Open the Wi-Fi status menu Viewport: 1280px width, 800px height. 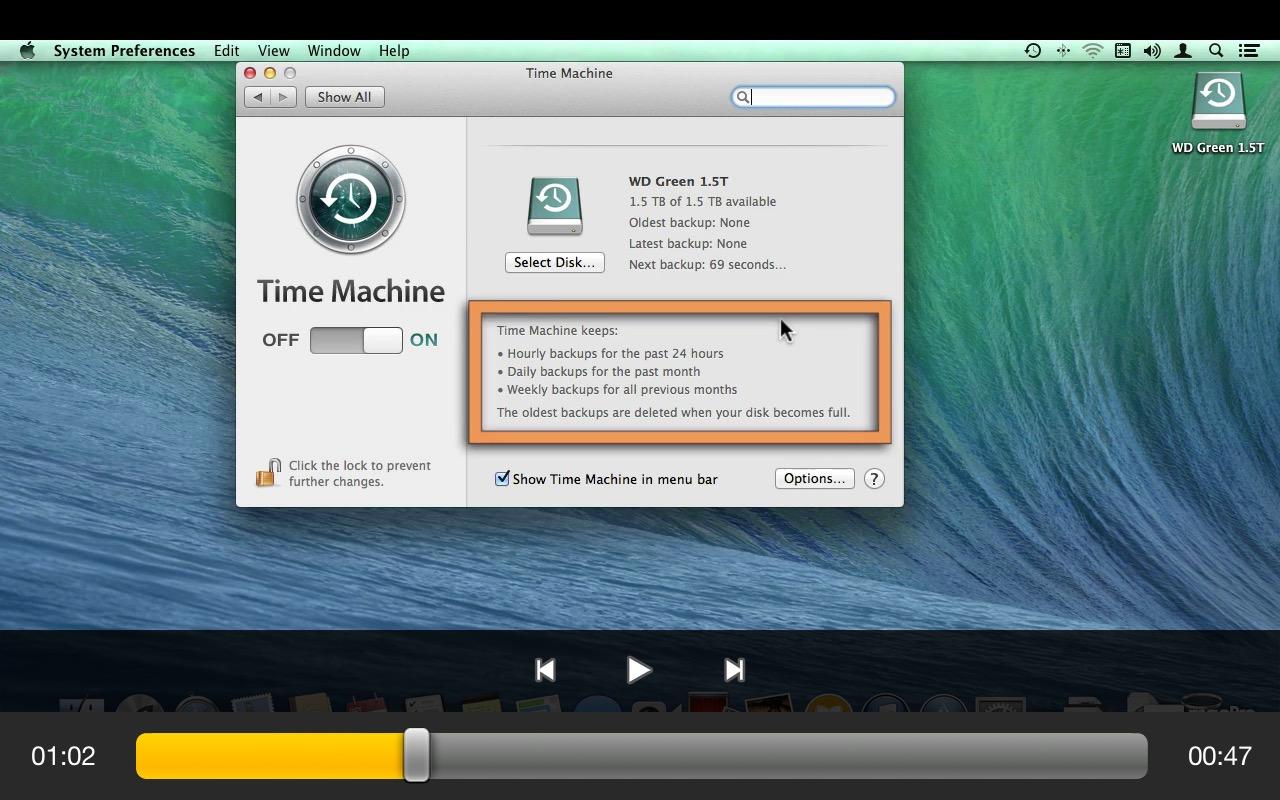click(1093, 51)
